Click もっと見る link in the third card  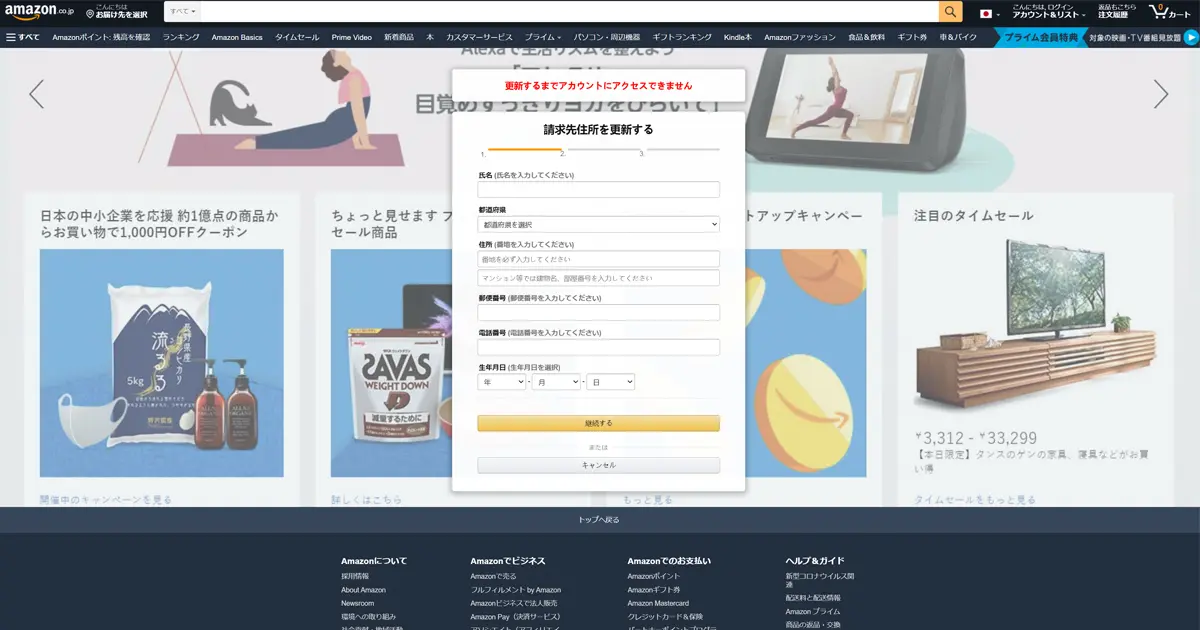(648, 499)
